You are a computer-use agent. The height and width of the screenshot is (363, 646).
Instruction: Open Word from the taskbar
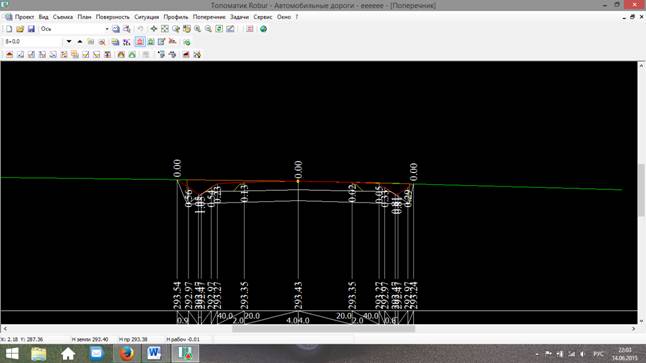pos(154,354)
